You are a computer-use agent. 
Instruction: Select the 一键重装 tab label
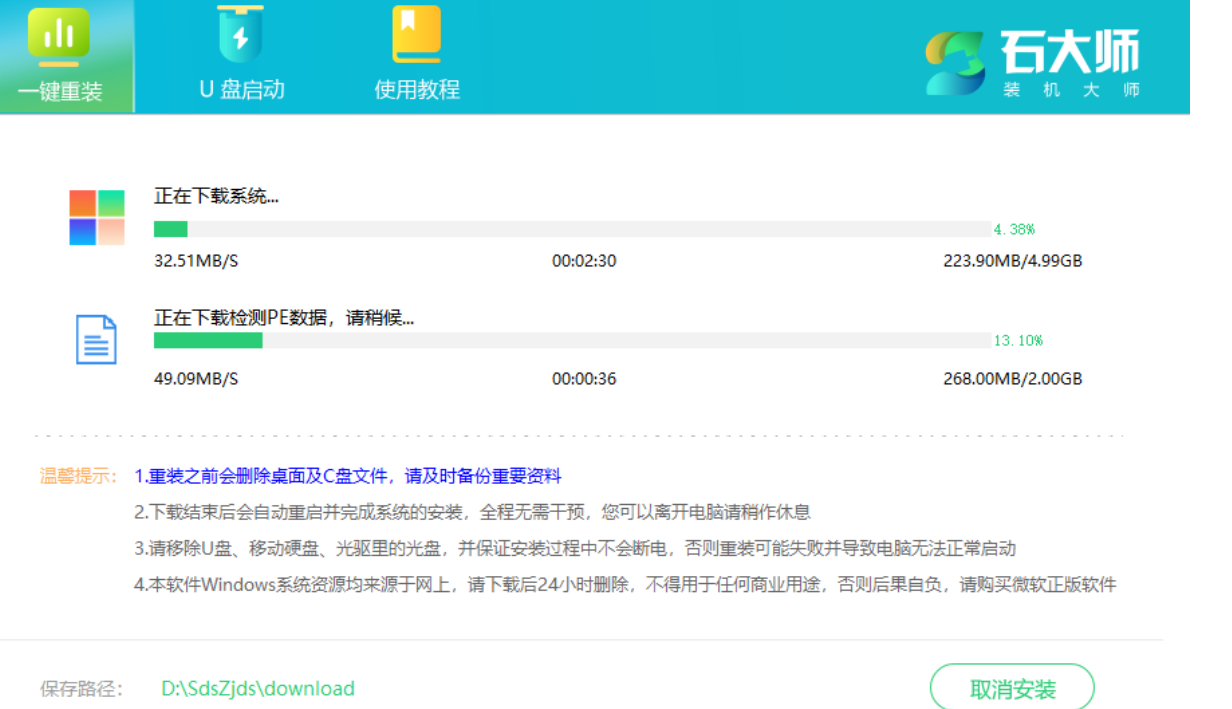60,91
